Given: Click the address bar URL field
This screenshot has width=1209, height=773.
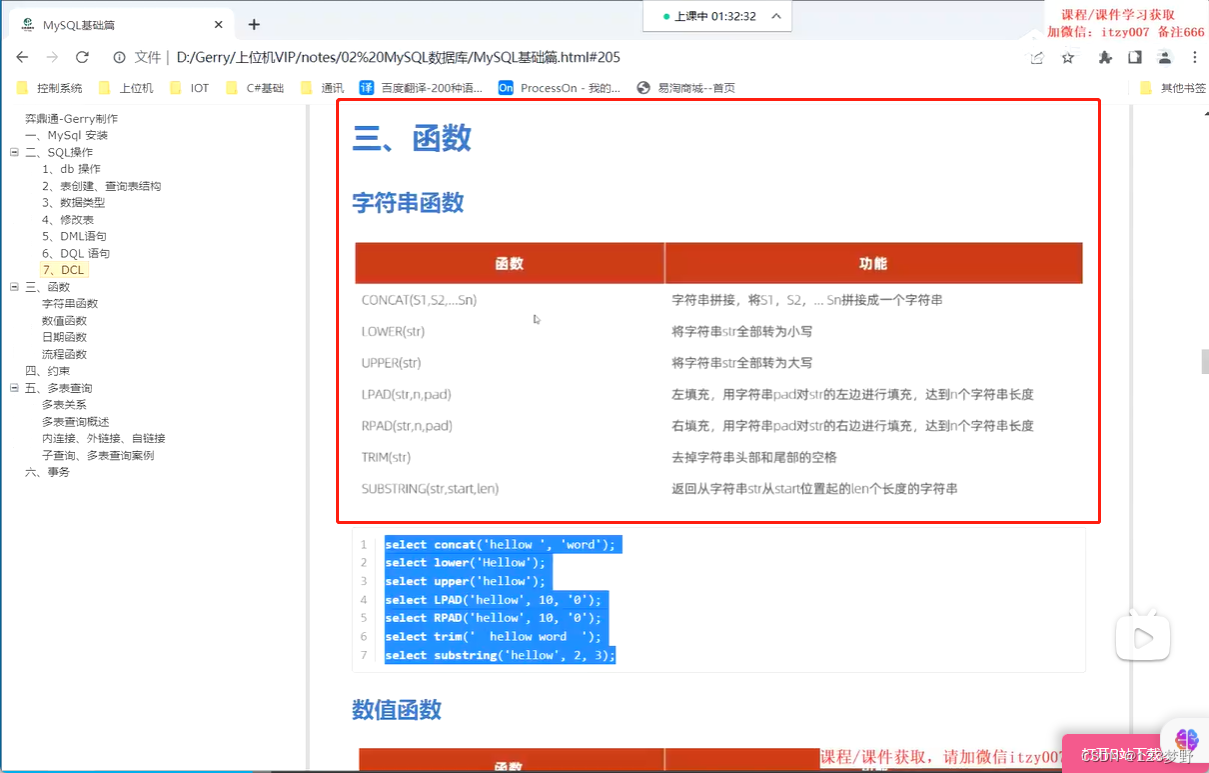Looking at the screenshot, I should click(x=400, y=58).
